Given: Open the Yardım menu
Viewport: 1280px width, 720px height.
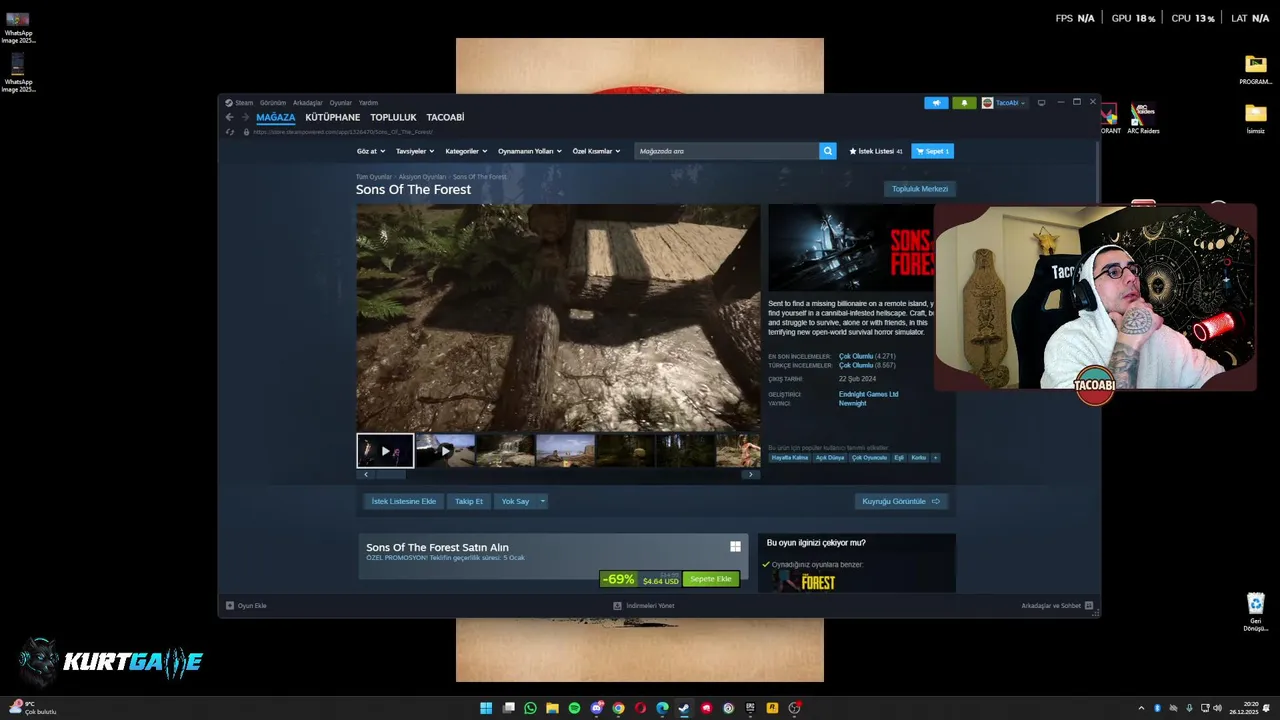Looking at the screenshot, I should [369, 102].
